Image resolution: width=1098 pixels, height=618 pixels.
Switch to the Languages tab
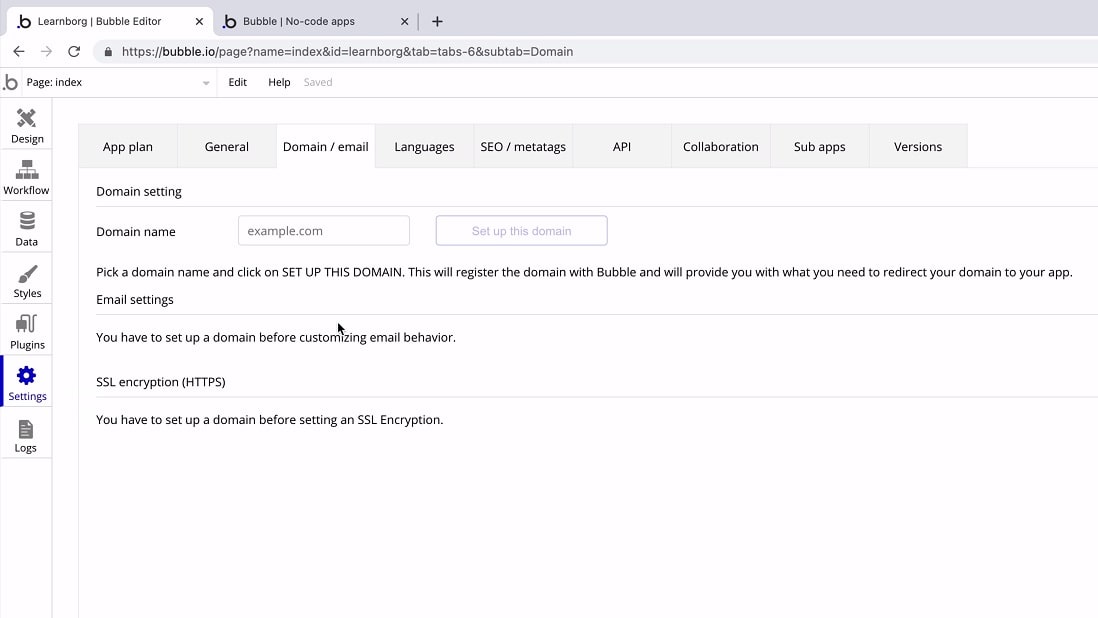(x=424, y=146)
